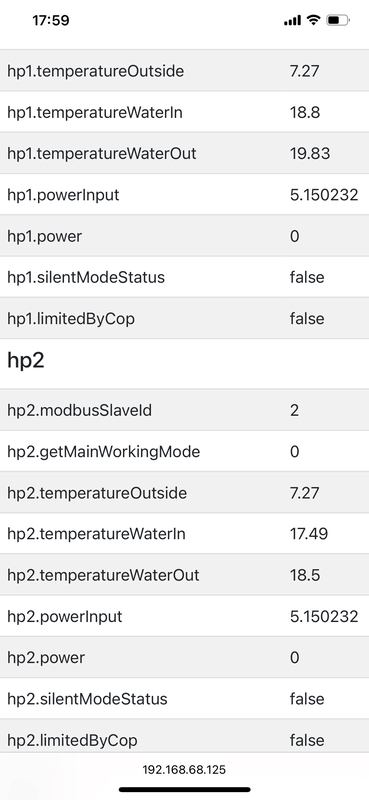Tap the Wi-Fi status icon
Viewport: 369px width, 800px height.
(313, 20)
